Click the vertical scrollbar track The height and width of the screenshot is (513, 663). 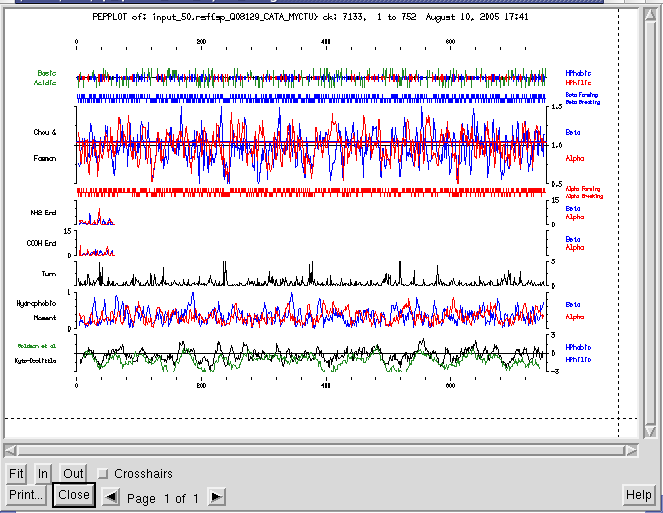[651, 220]
